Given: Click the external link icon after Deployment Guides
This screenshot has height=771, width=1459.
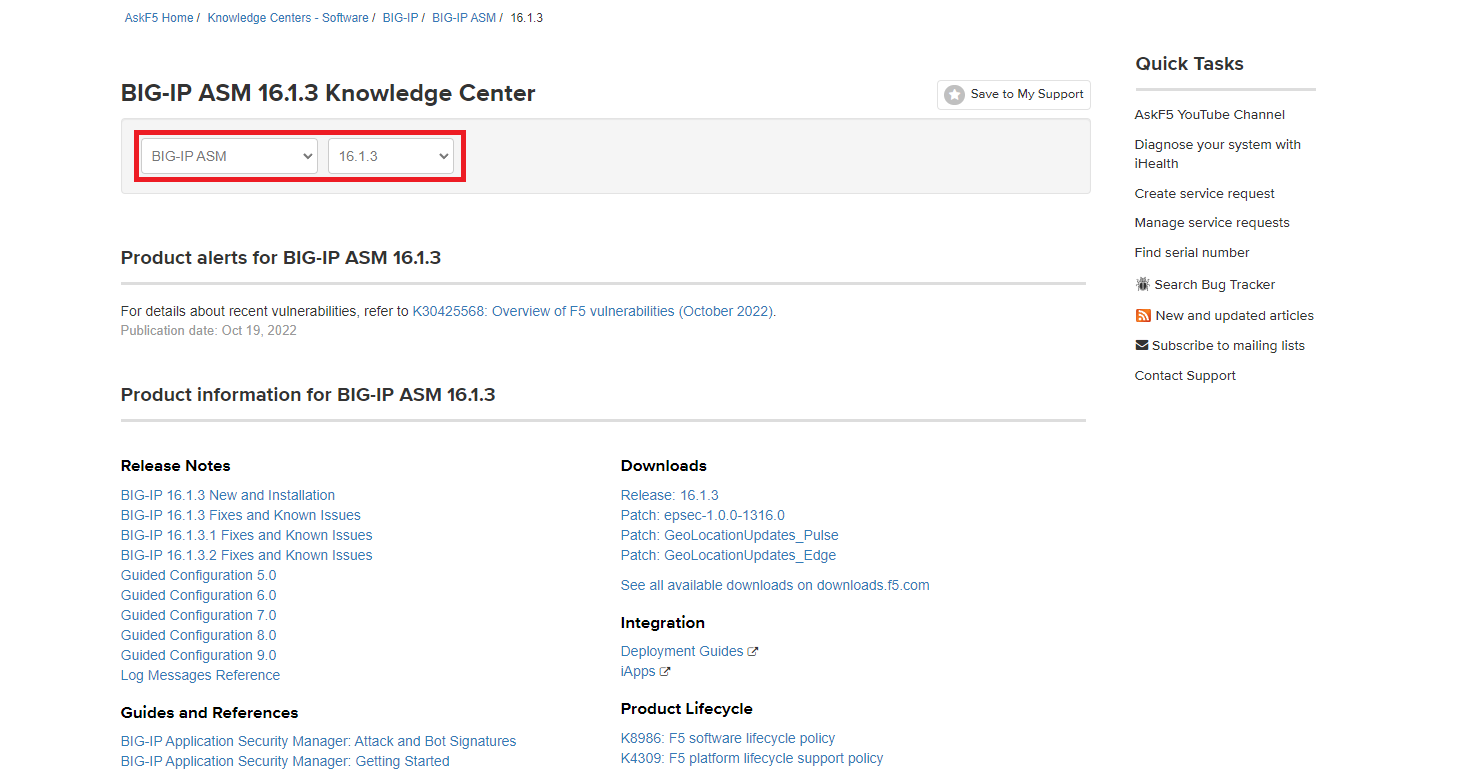Looking at the screenshot, I should coord(753,652).
